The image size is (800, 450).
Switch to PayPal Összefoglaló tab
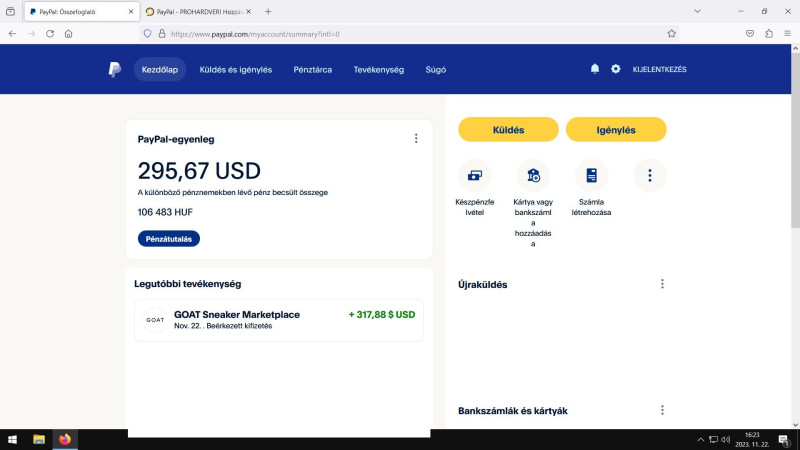point(82,11)
